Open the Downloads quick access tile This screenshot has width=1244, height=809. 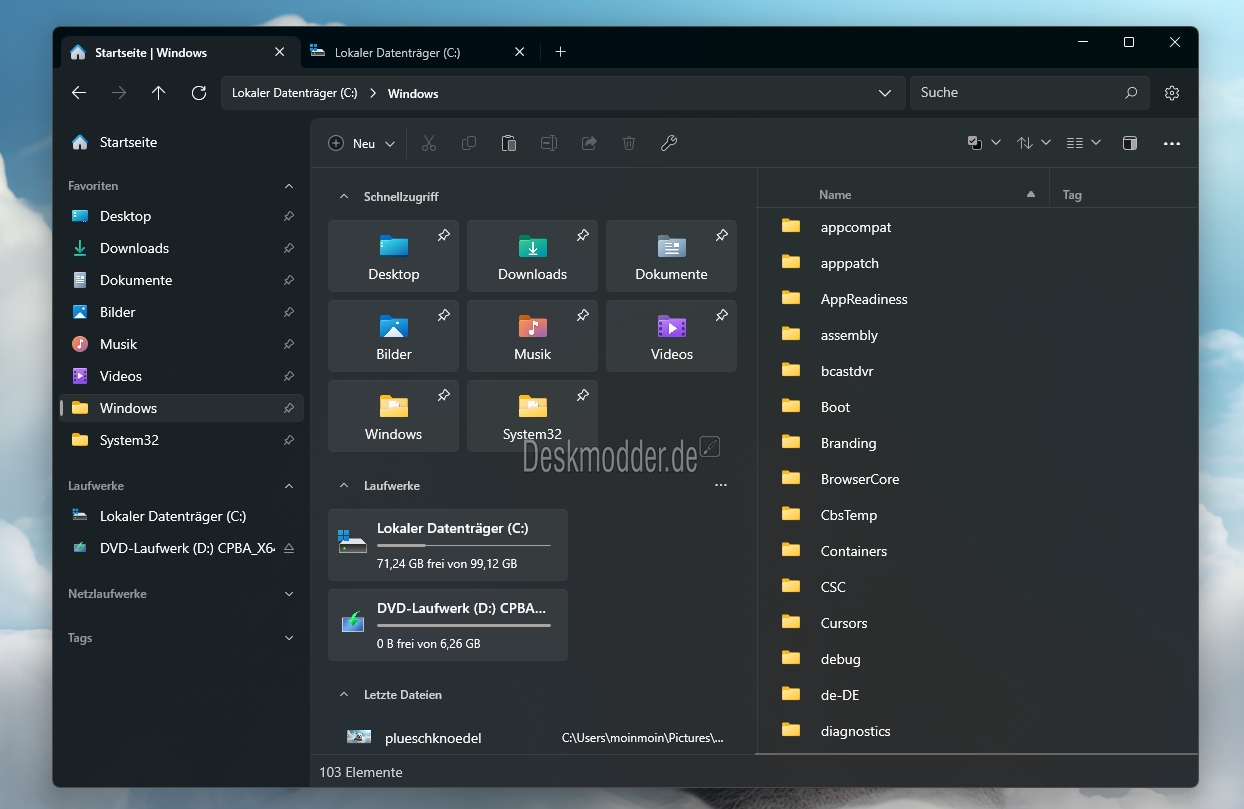533,256
